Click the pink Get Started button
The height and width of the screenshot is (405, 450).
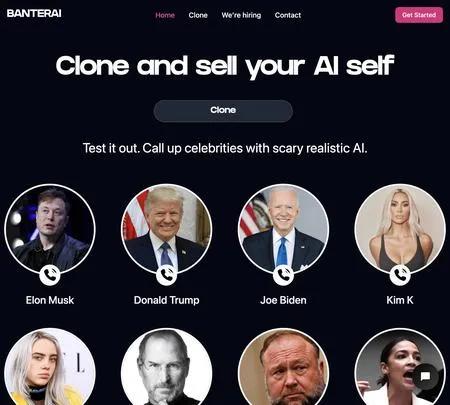419,15
